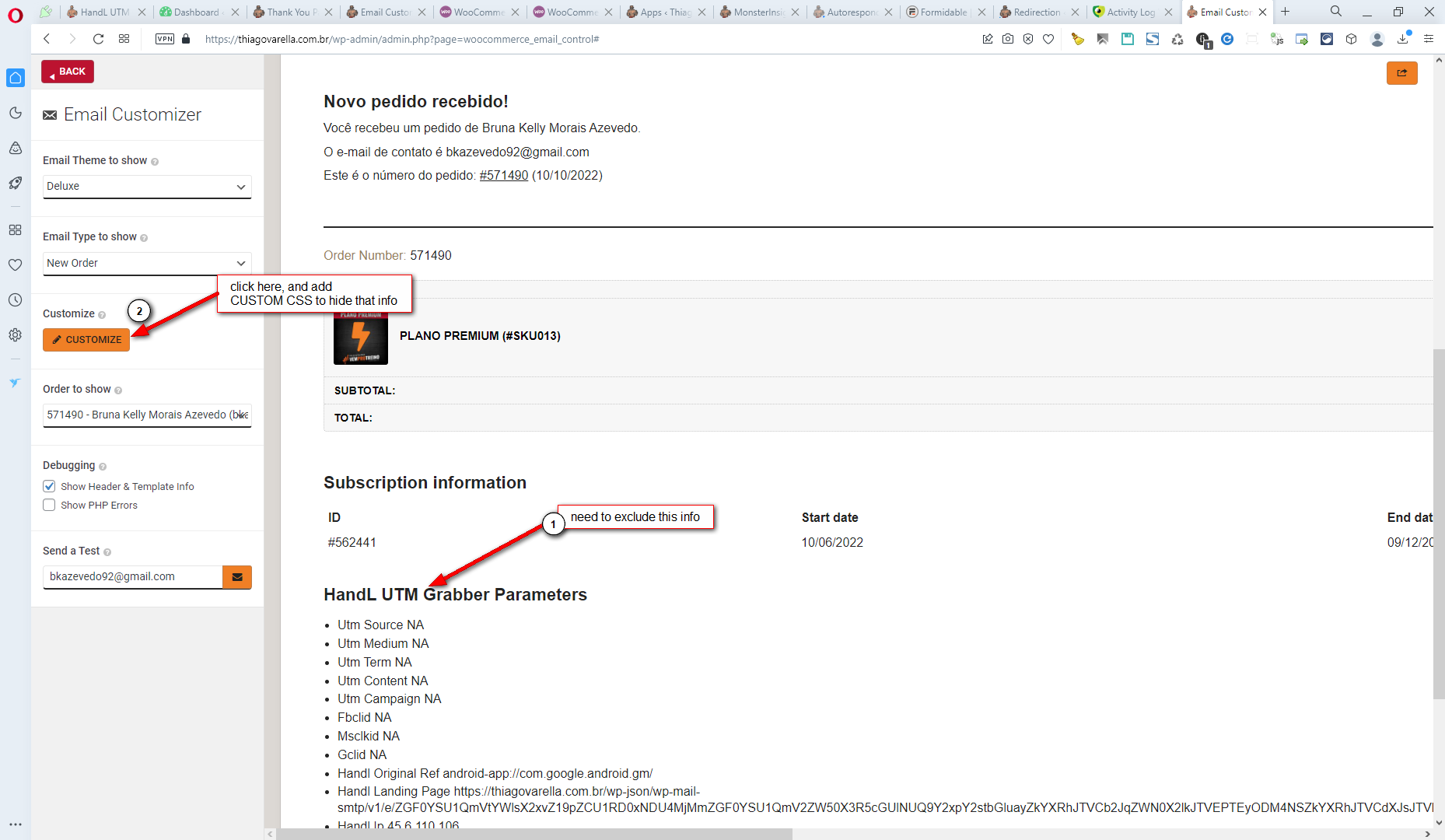The width and height of the screenshot is (1445, 840).
Task: Search tabs with the magnifier icon
Action: tap(1336, 12)
